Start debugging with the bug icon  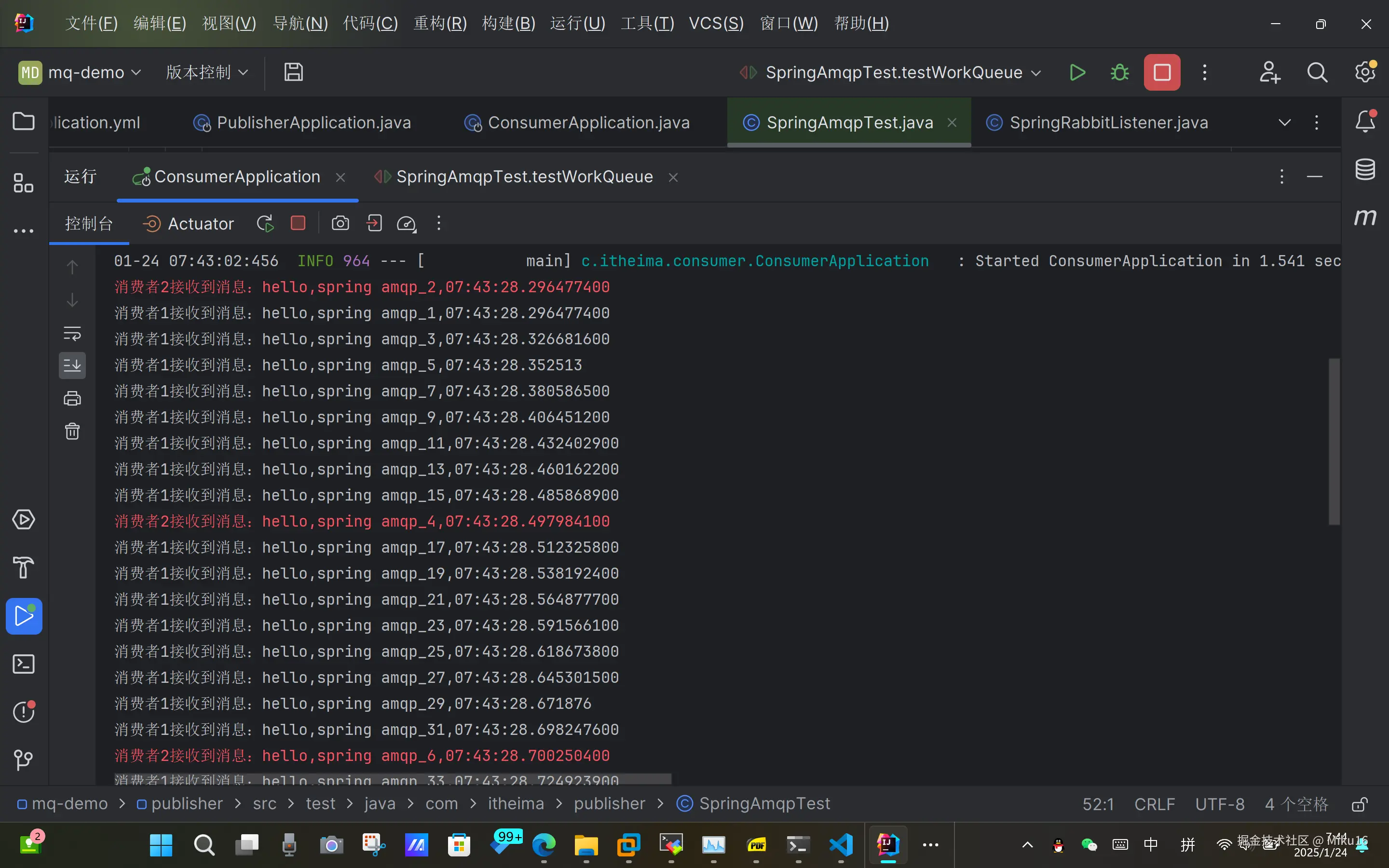[1119, 72]
